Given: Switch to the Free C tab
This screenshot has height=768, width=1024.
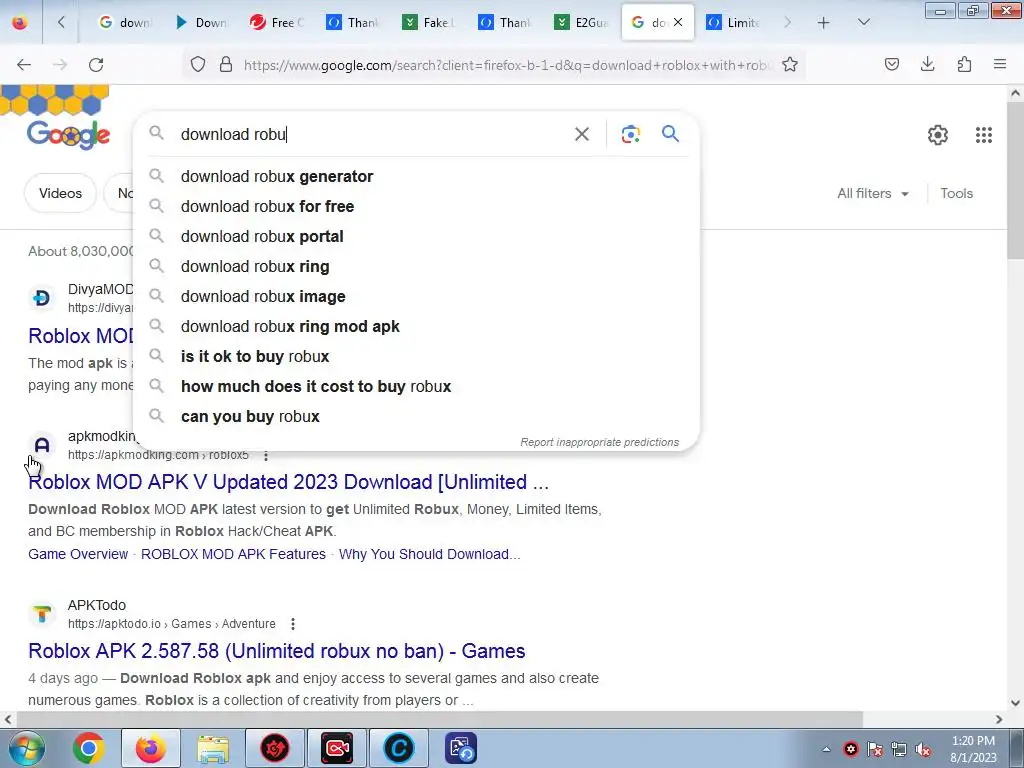Looking at the screenshot, I should (277, 22).
